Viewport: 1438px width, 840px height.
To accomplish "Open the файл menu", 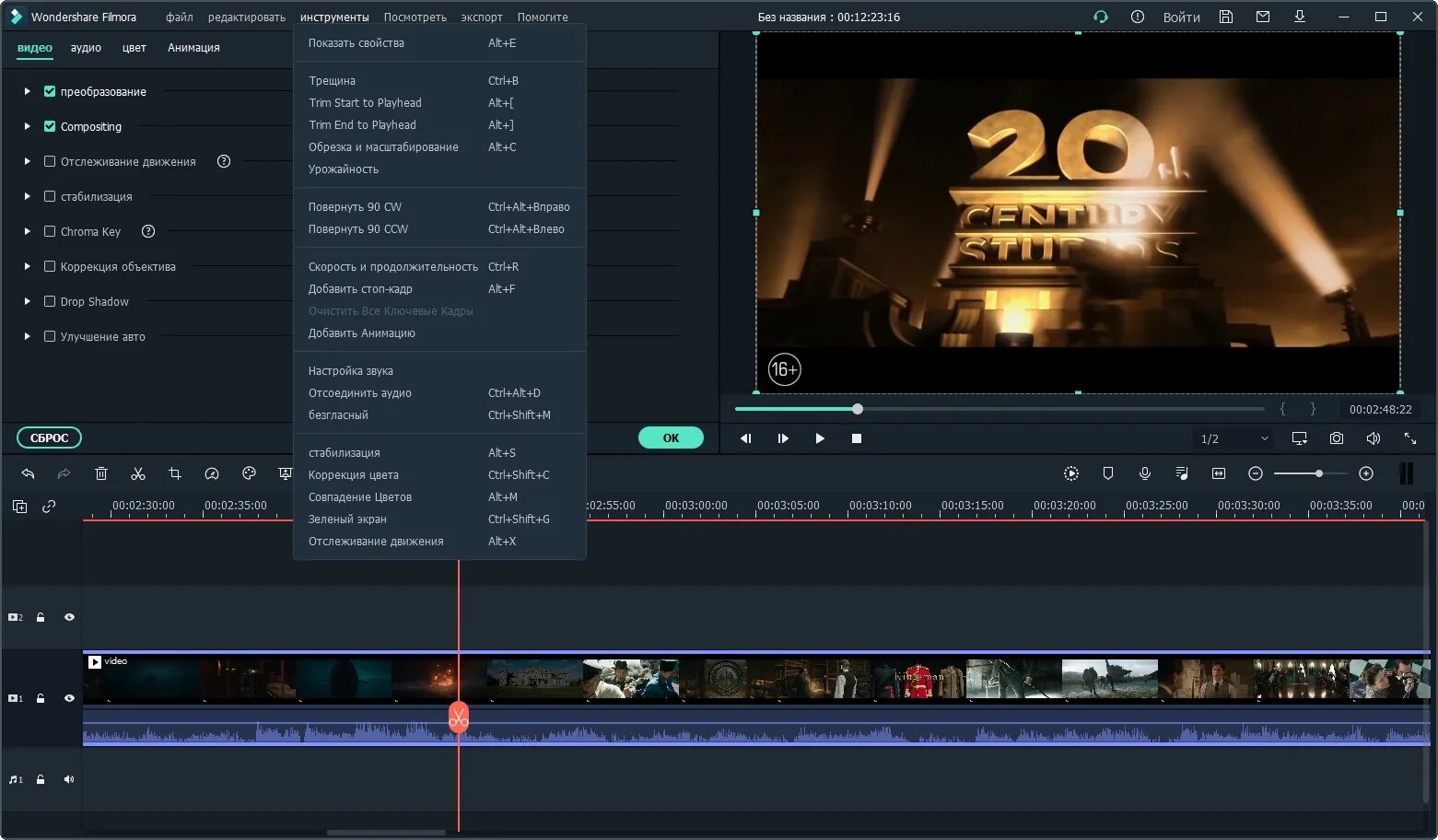I will pos(180,17).
